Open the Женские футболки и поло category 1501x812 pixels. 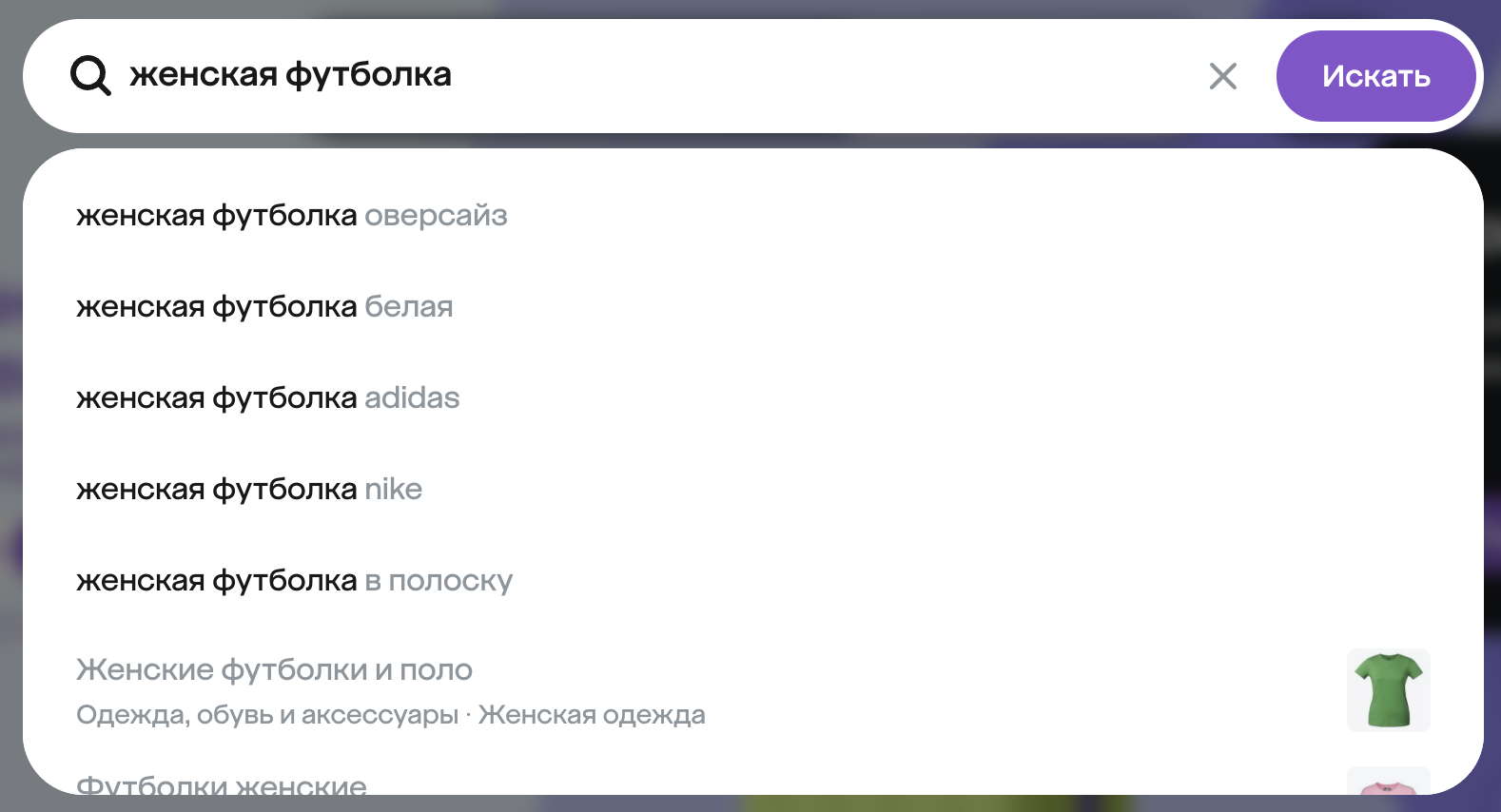[751, 691]
